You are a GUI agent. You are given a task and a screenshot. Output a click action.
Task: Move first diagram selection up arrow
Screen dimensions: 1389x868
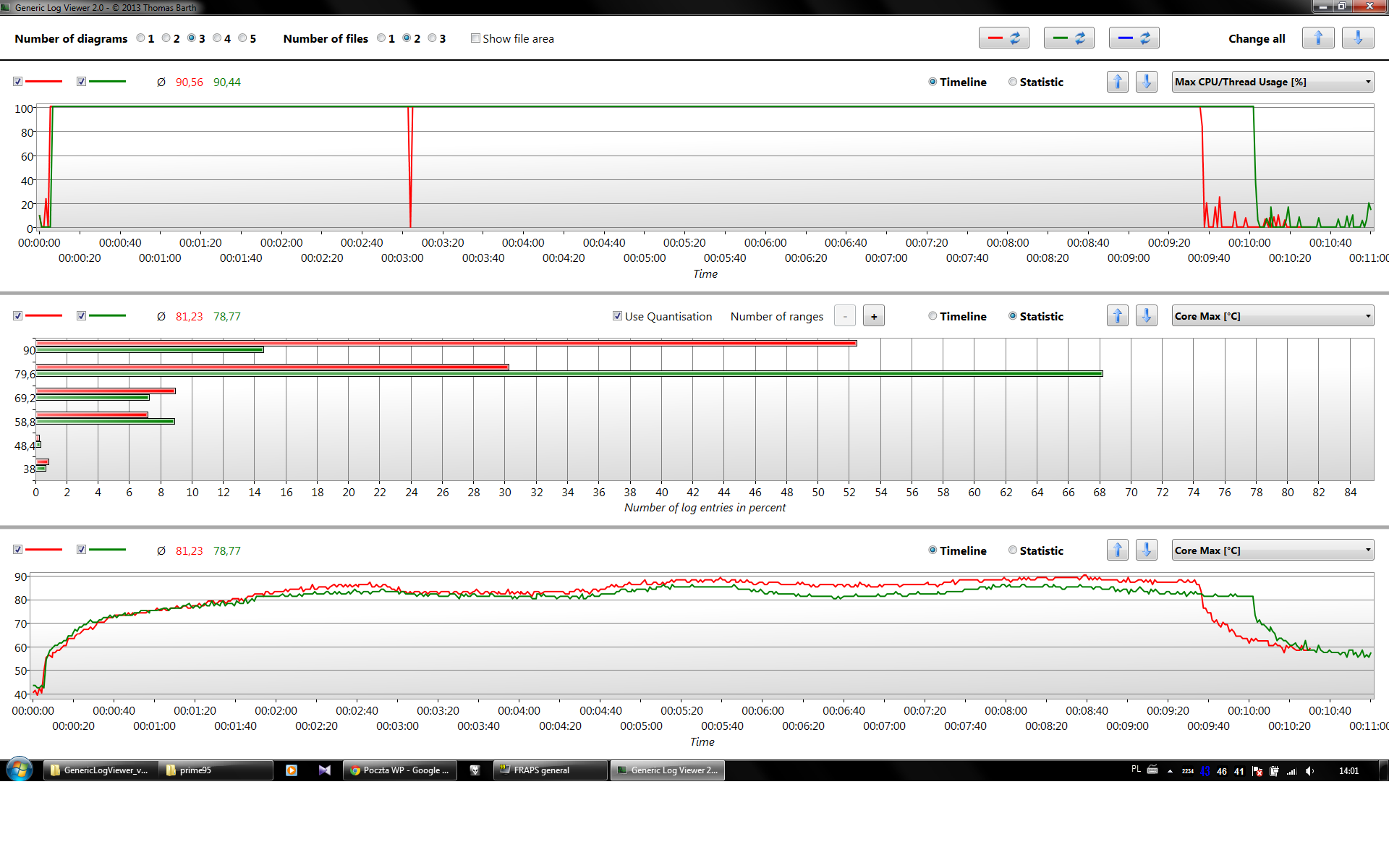pyautogui.click(x=1118, y=82)
